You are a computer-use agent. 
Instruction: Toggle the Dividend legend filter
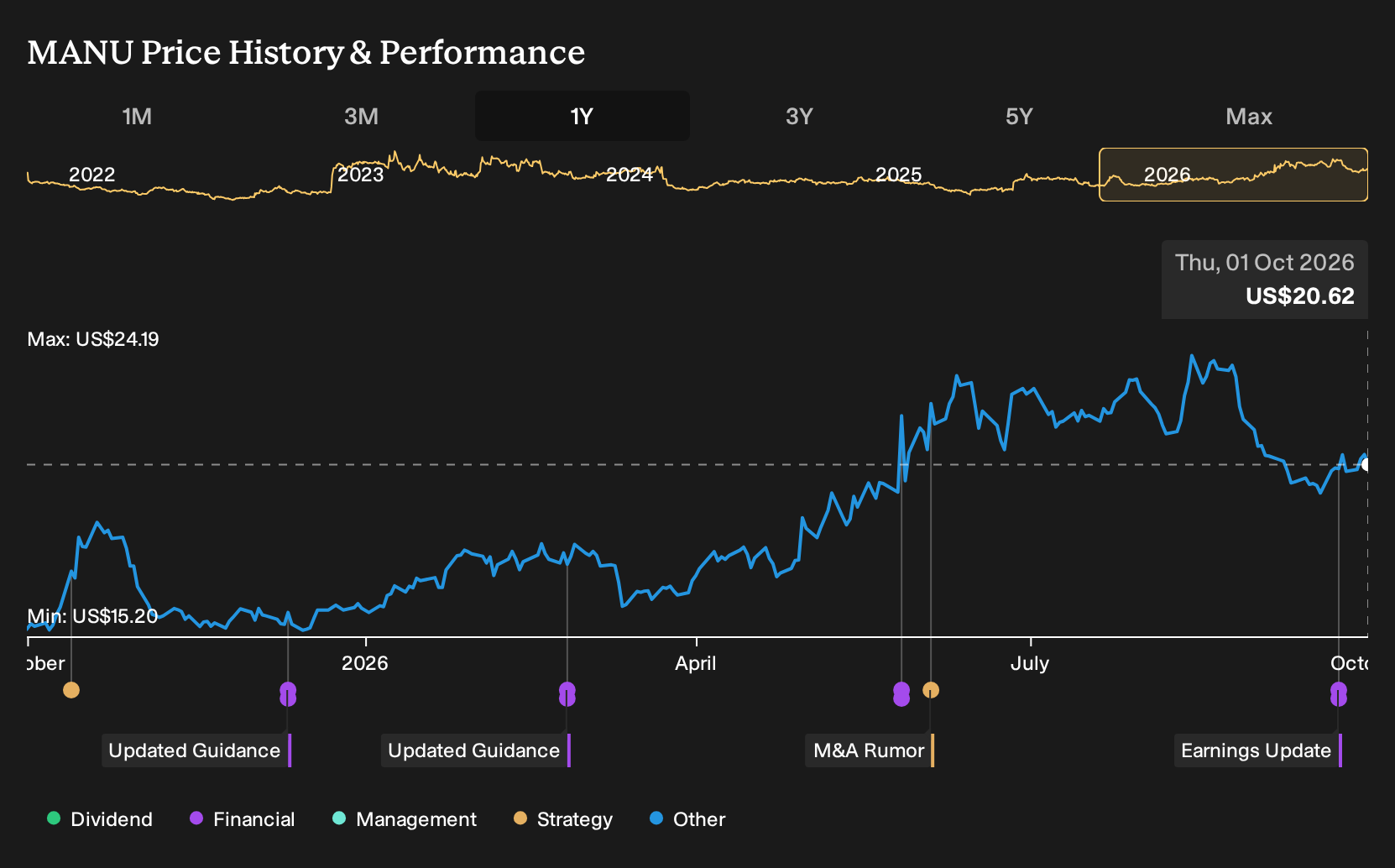[100, 819]
